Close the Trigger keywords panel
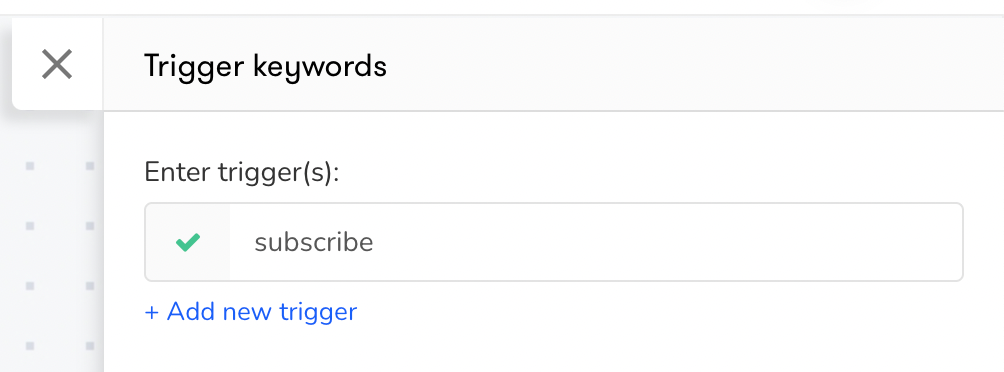Viewport: 1004px width, 372px height. [57, 65]
